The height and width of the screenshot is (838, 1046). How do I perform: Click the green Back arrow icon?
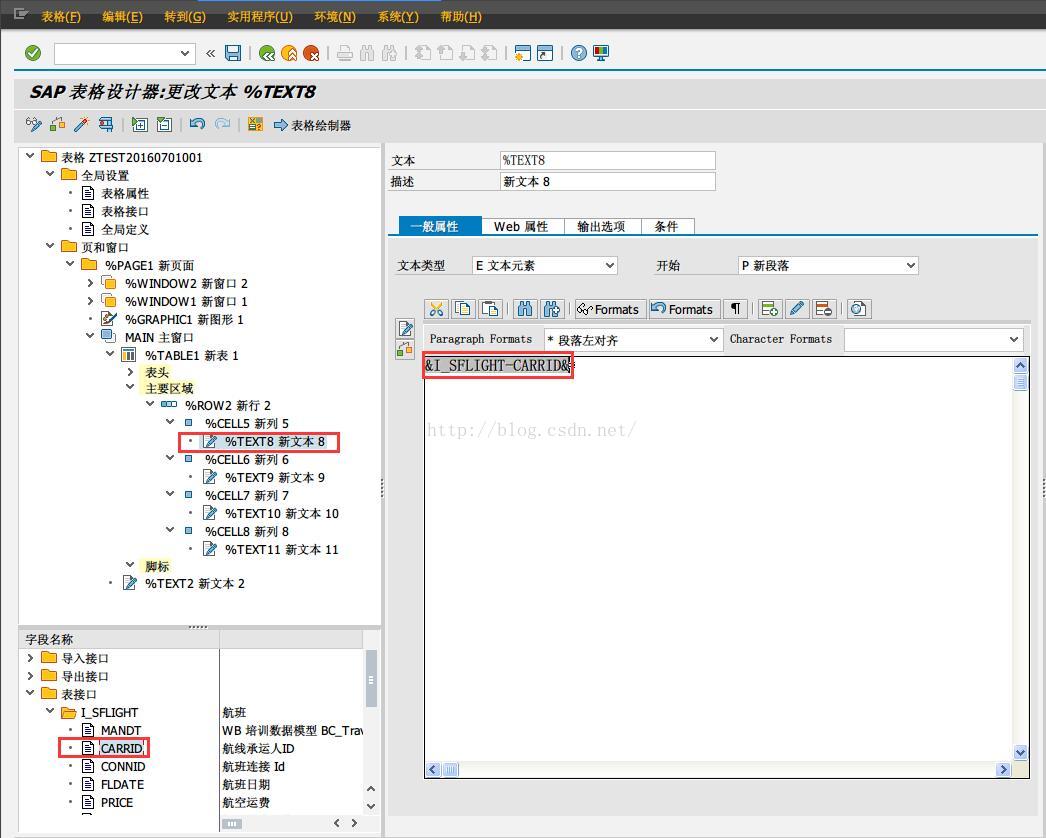(267, 53)
